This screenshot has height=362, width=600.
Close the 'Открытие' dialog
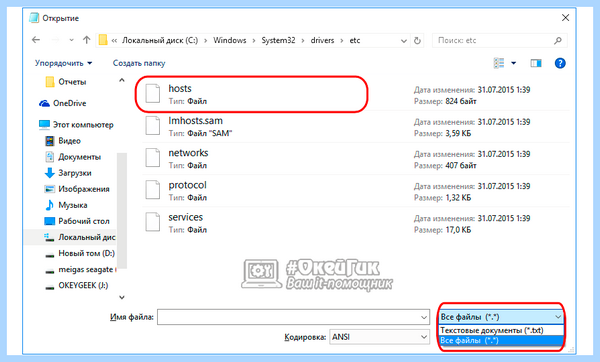565,18
